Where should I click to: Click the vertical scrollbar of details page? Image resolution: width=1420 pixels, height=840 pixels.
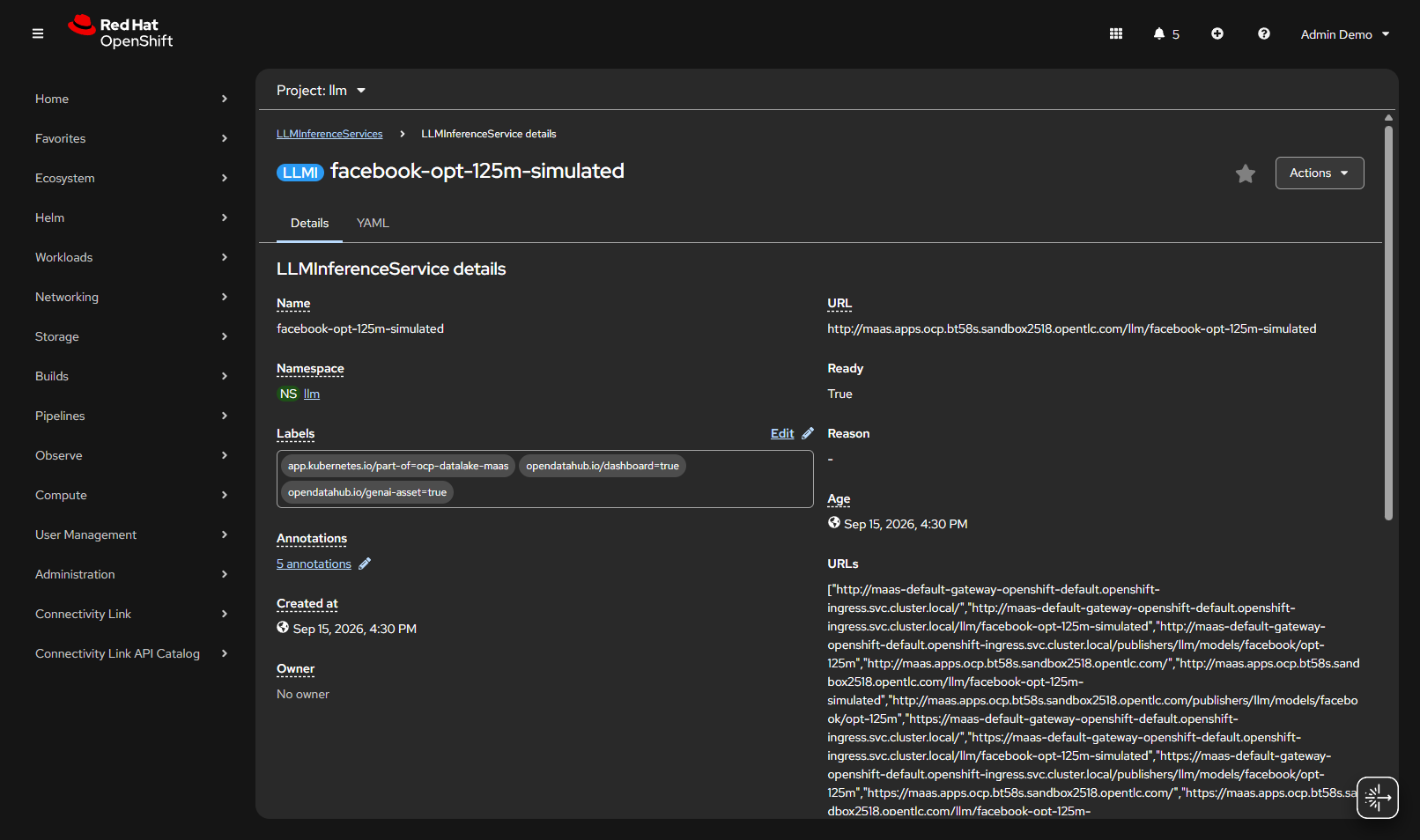pos(1388,322)
